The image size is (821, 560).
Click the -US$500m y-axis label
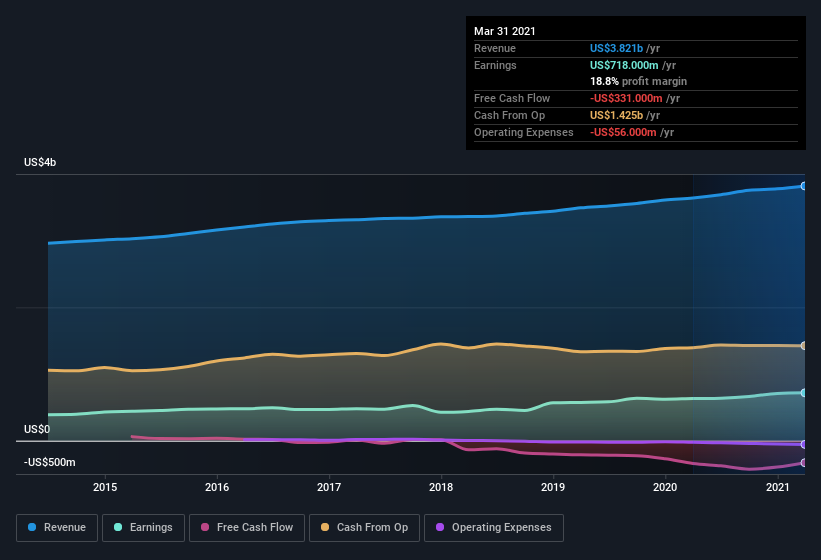[x=50, y=462]
